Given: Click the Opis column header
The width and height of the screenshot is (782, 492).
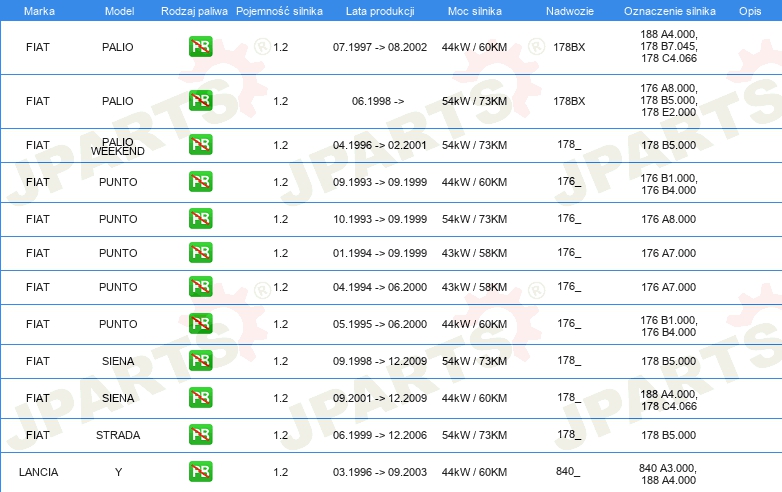Looking at the screenshot, I should pos(750,11).
